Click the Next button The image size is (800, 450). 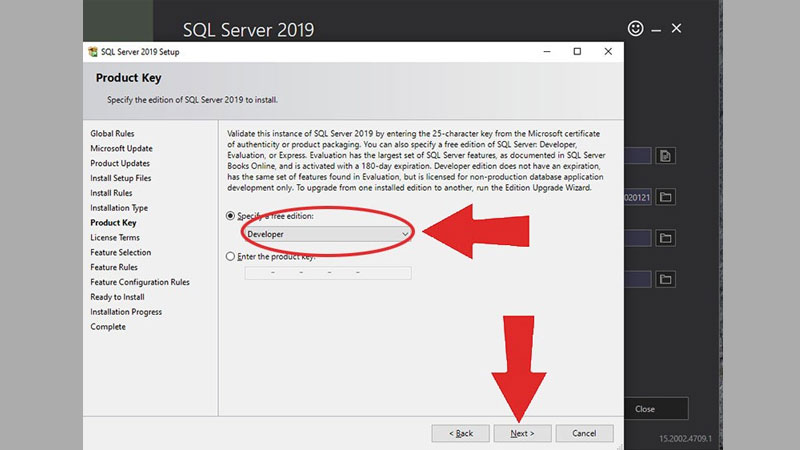pyautogui.click(x=522, y=433)
